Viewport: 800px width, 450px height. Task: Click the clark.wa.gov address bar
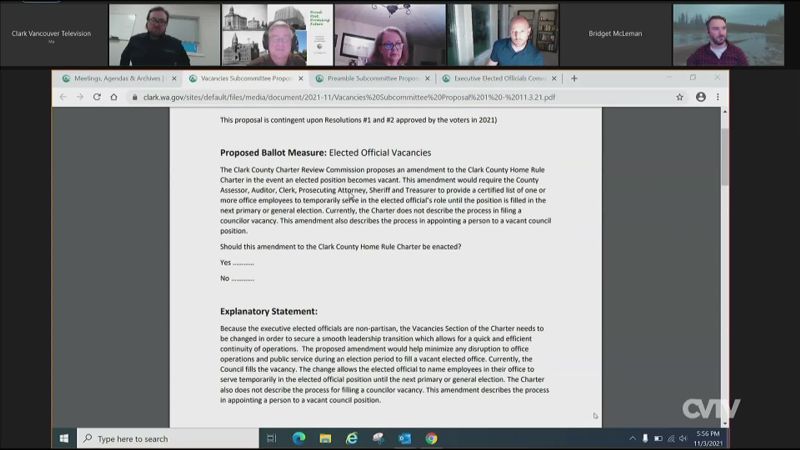click(x=350, y=97)
